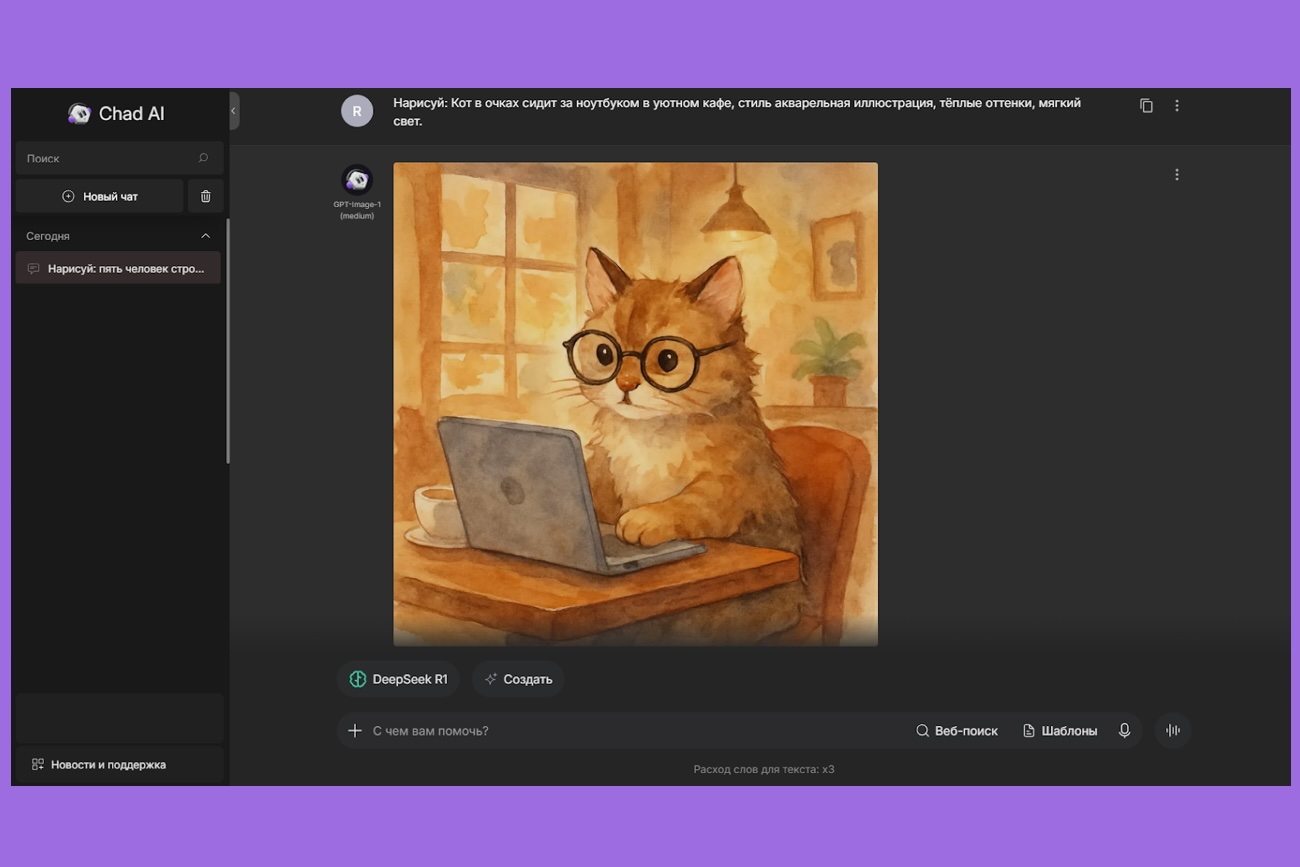Start voice mode with the waveform icon
This screenshot has height=867, width=1300.
1173,731
